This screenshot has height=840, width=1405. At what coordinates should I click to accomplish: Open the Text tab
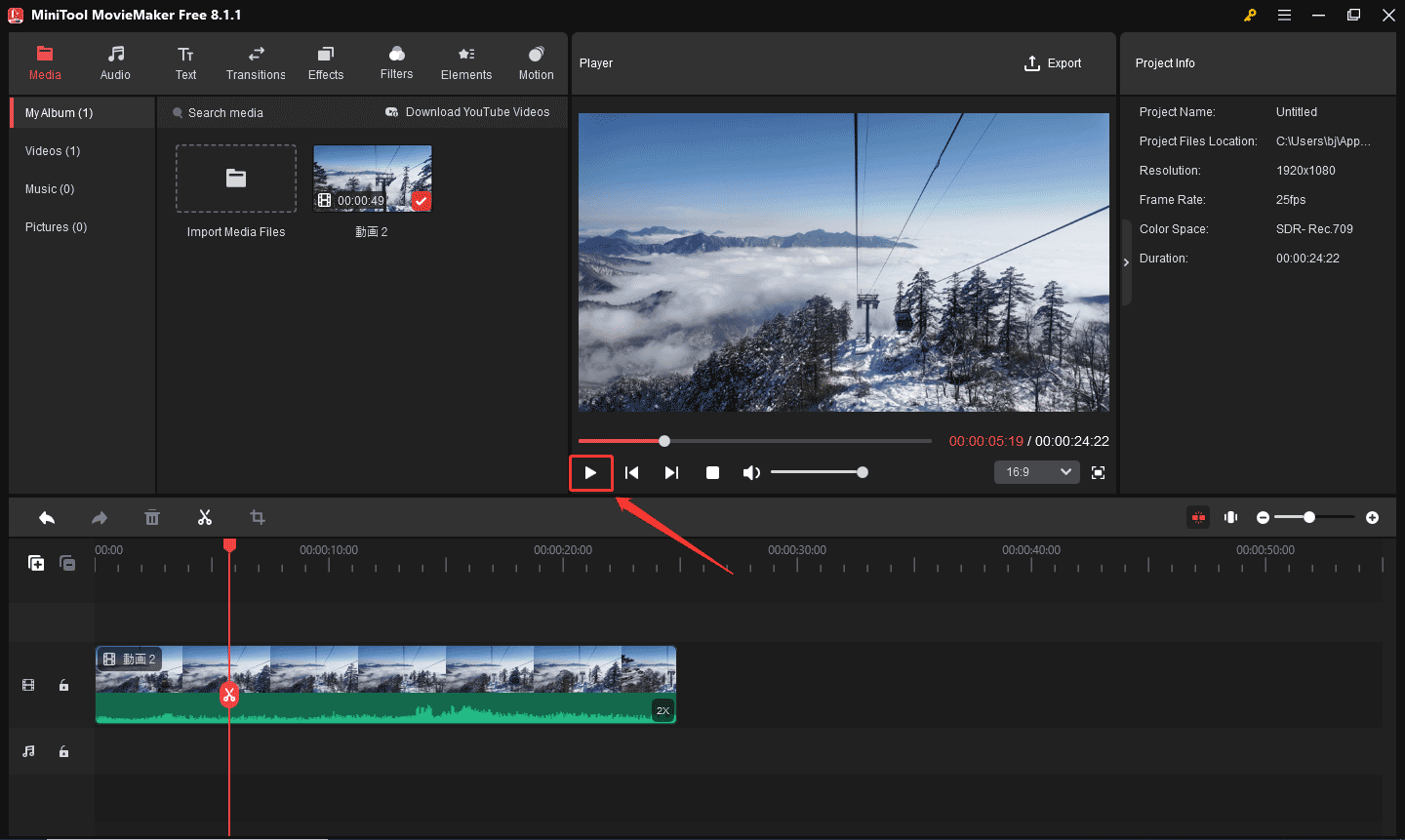click(185, 63)
